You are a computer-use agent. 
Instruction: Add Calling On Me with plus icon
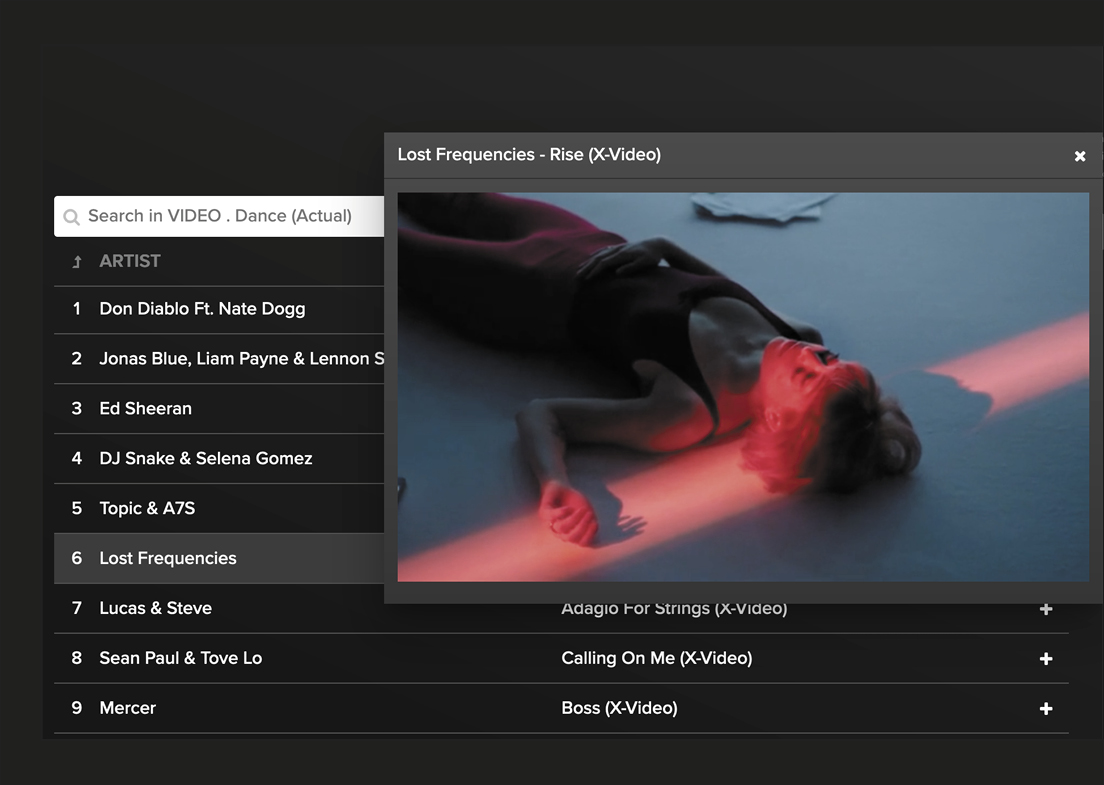click(1046, 659)
